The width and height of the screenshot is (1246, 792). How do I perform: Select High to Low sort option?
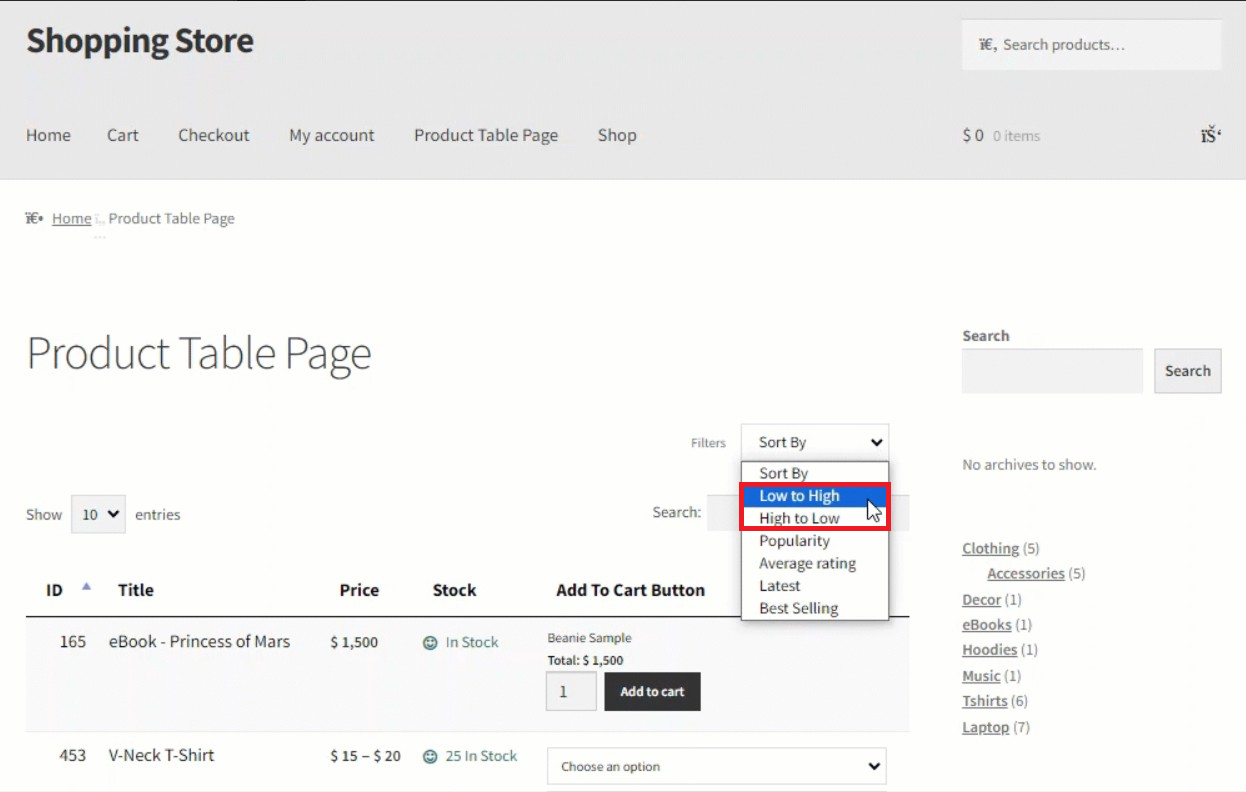click(814, 518)
